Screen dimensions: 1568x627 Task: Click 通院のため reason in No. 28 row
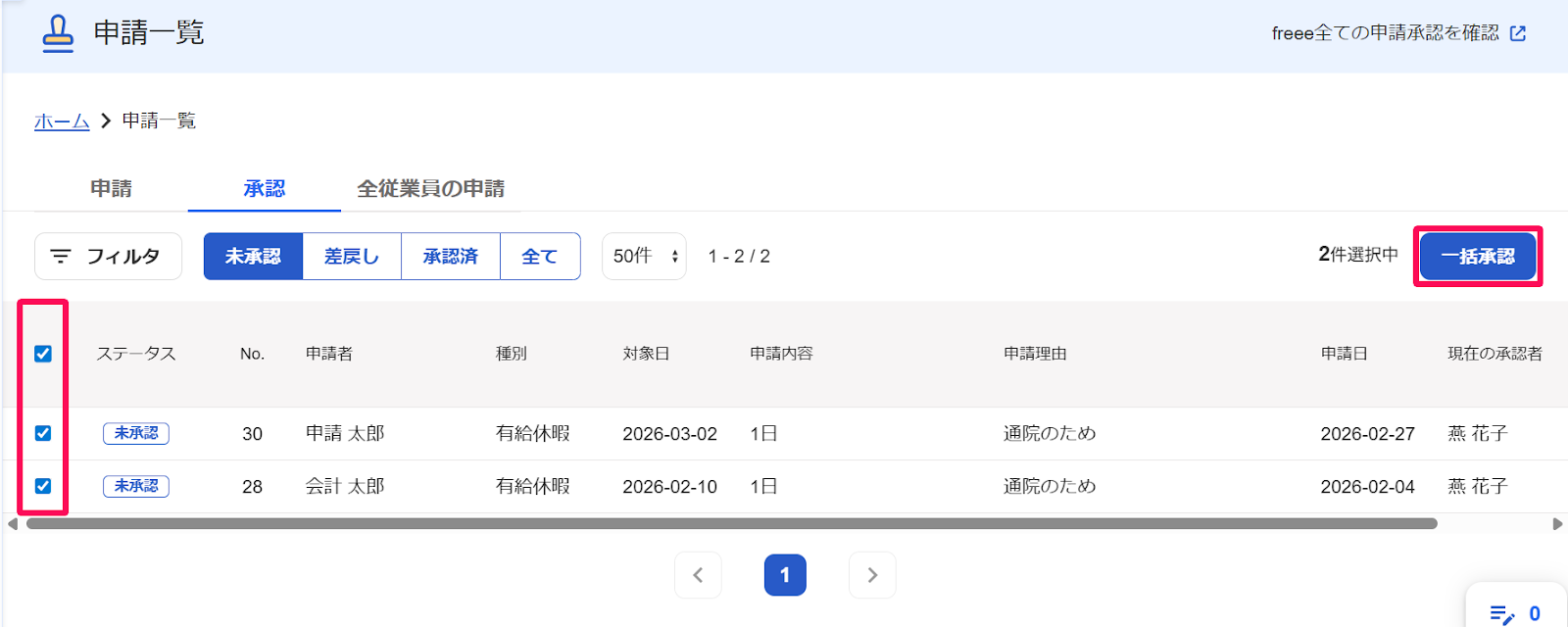(1050, 486)
